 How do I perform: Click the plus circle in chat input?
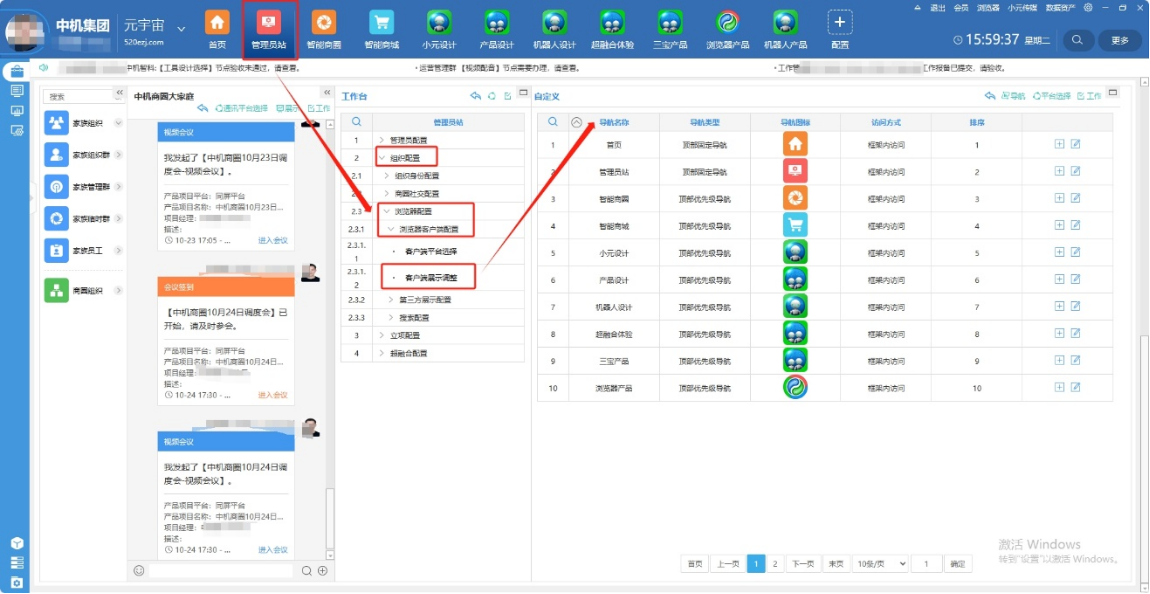tap(321, 571)
